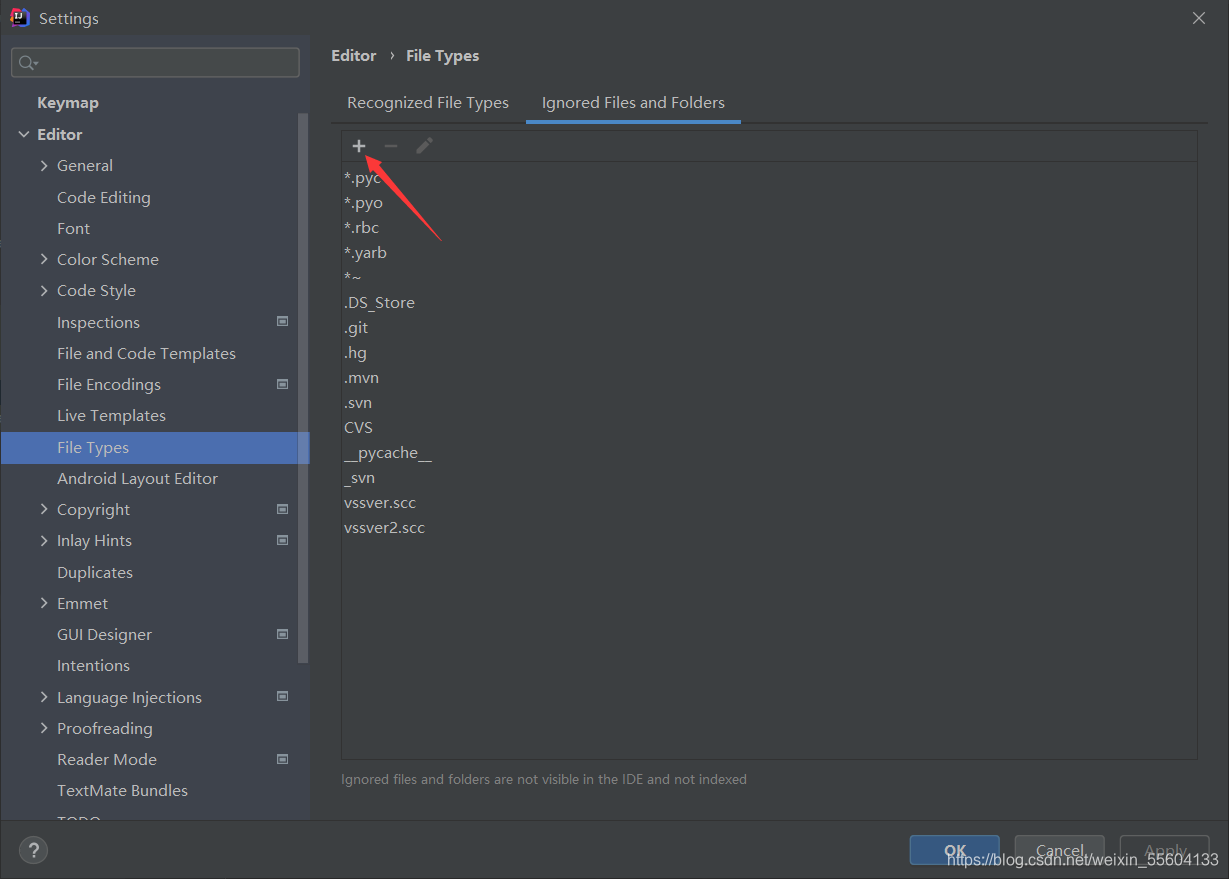
Task: Expand the Inlay Hints node
Action: (44, 540)
